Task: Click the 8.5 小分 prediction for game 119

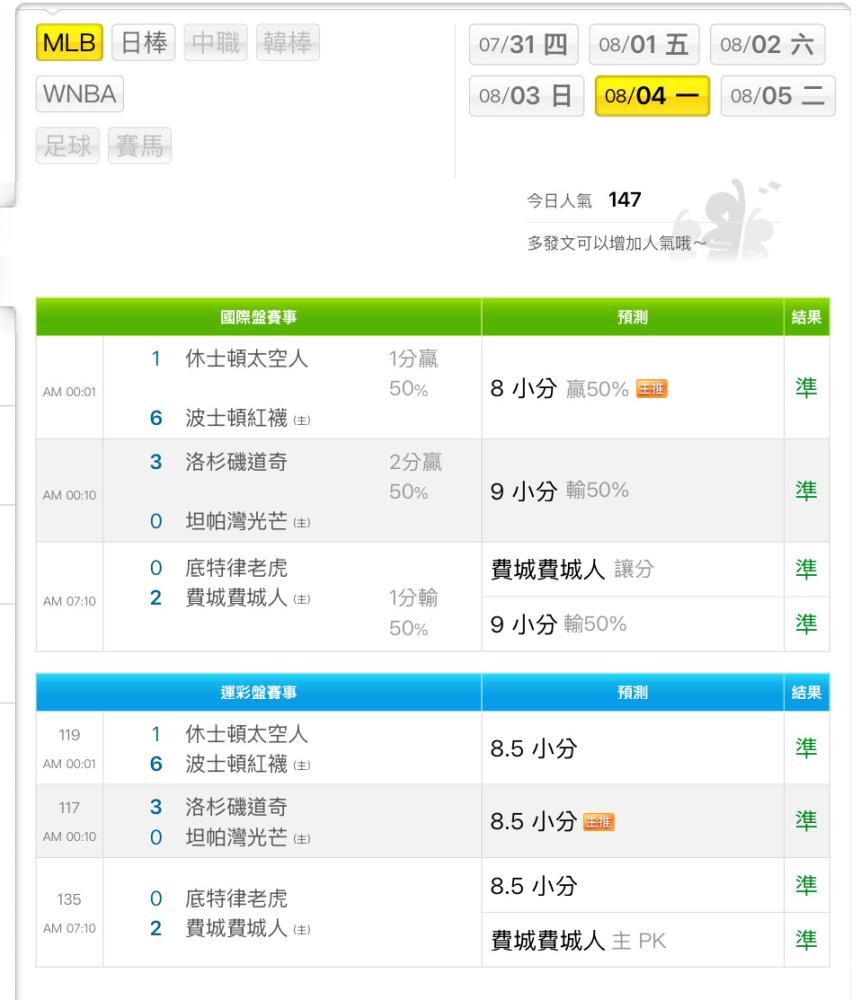Action: click(534, 748)
